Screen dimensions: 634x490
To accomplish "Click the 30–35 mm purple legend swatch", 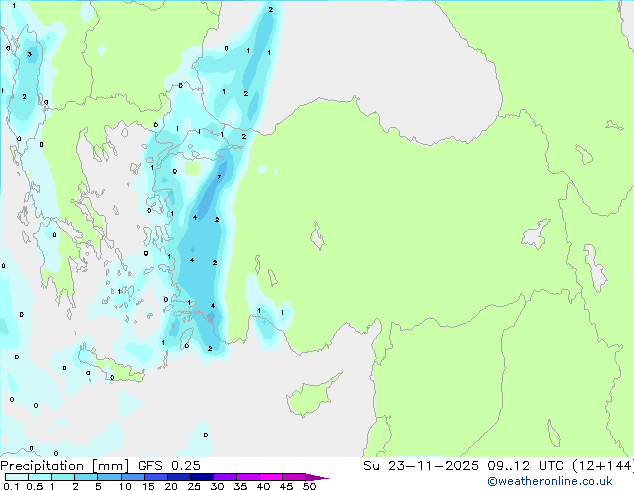I will [x=225, y=477].
